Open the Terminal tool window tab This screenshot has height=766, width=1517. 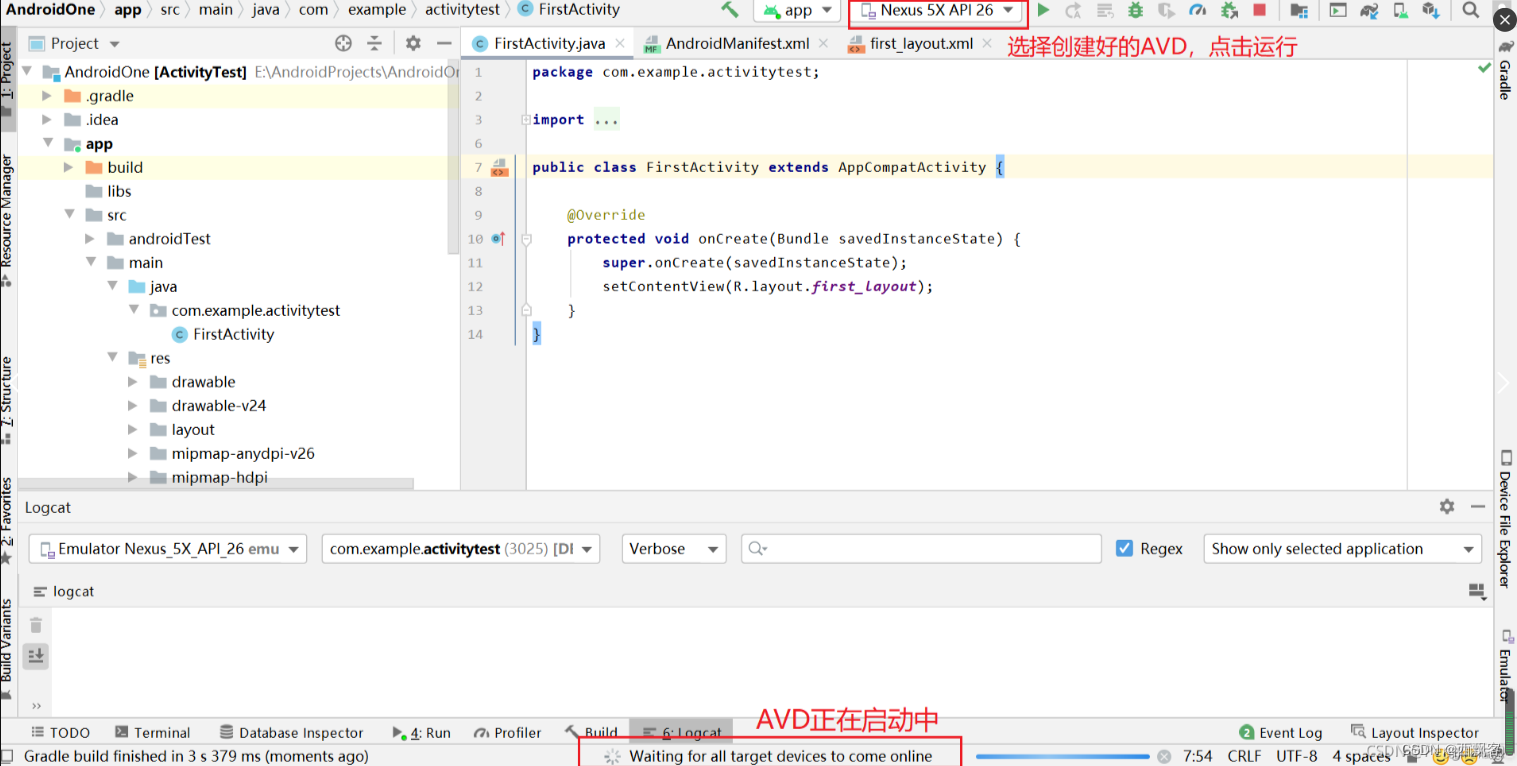pyautogui.click(x=152, y=733)
